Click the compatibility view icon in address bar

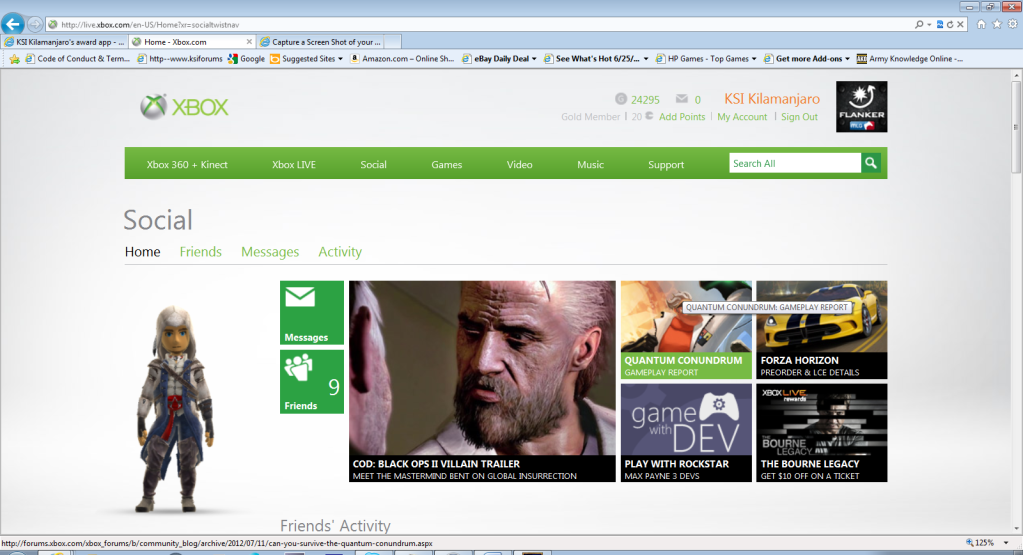(x=939, y=25)
